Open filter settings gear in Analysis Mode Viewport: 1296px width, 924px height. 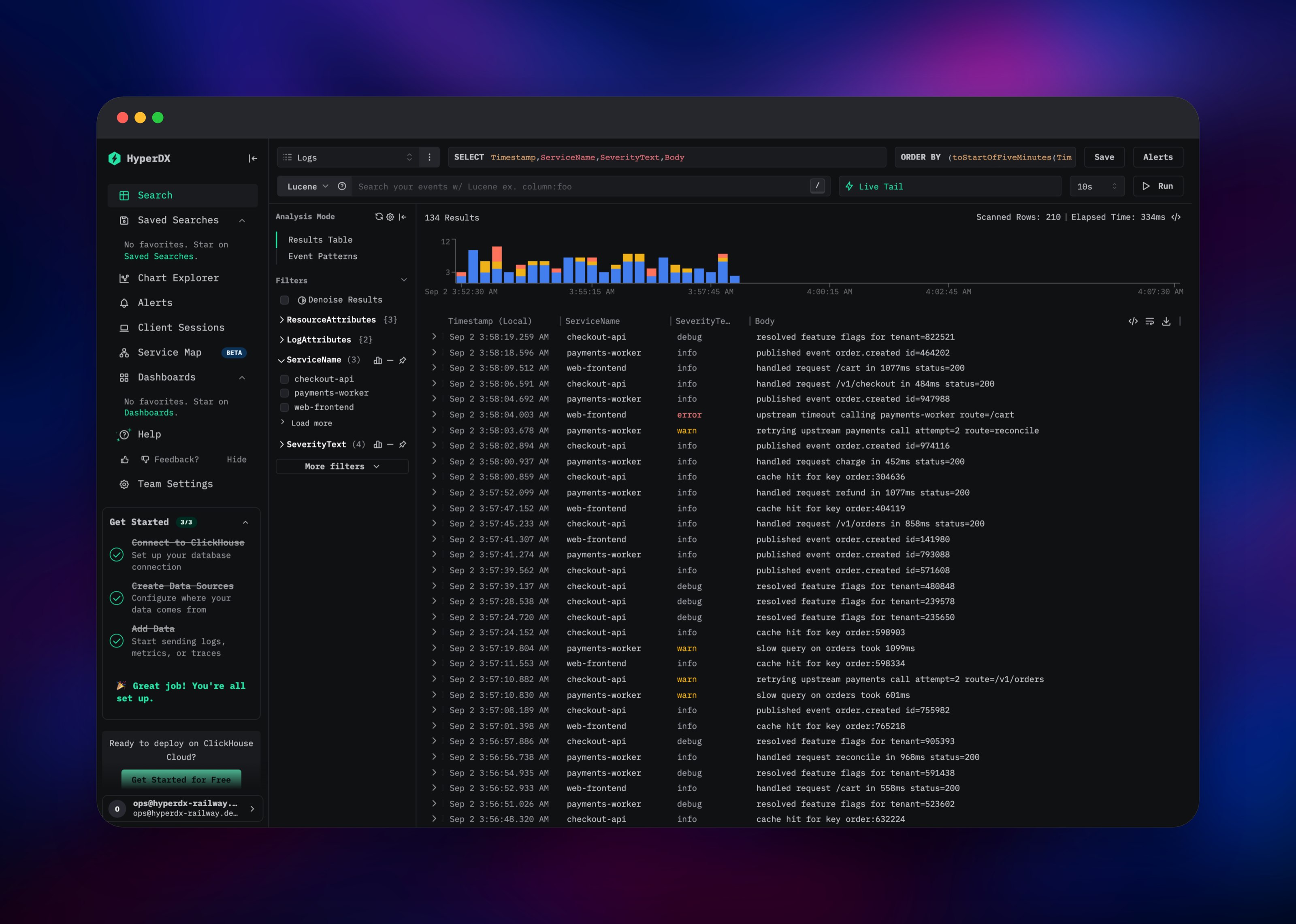(390, 217)
